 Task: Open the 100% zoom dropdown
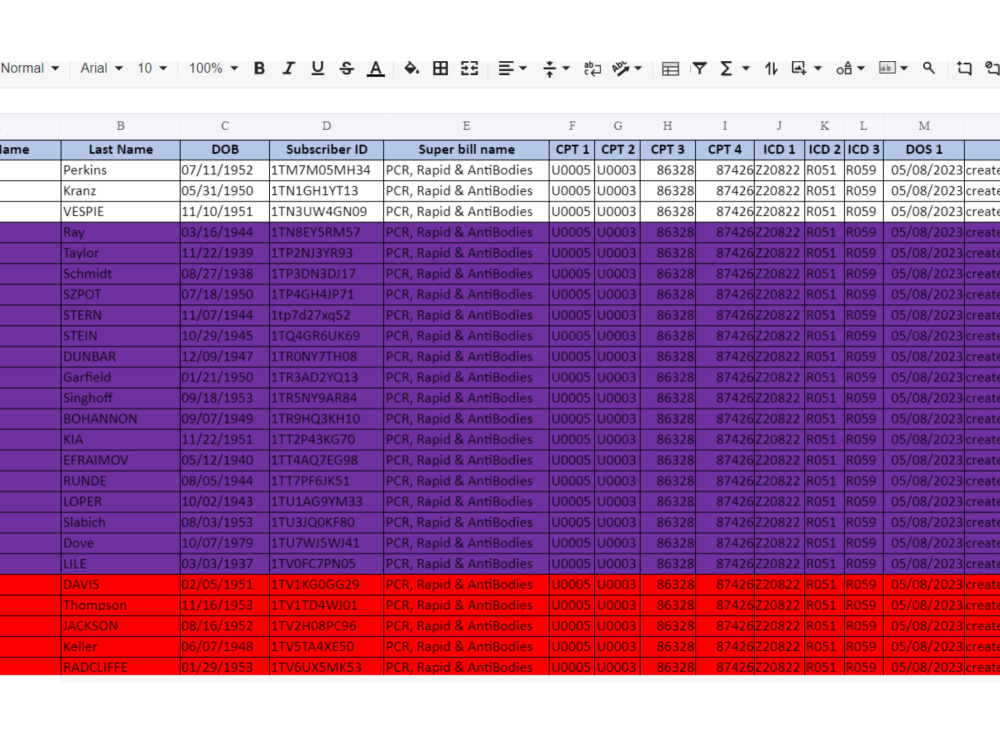213,68
